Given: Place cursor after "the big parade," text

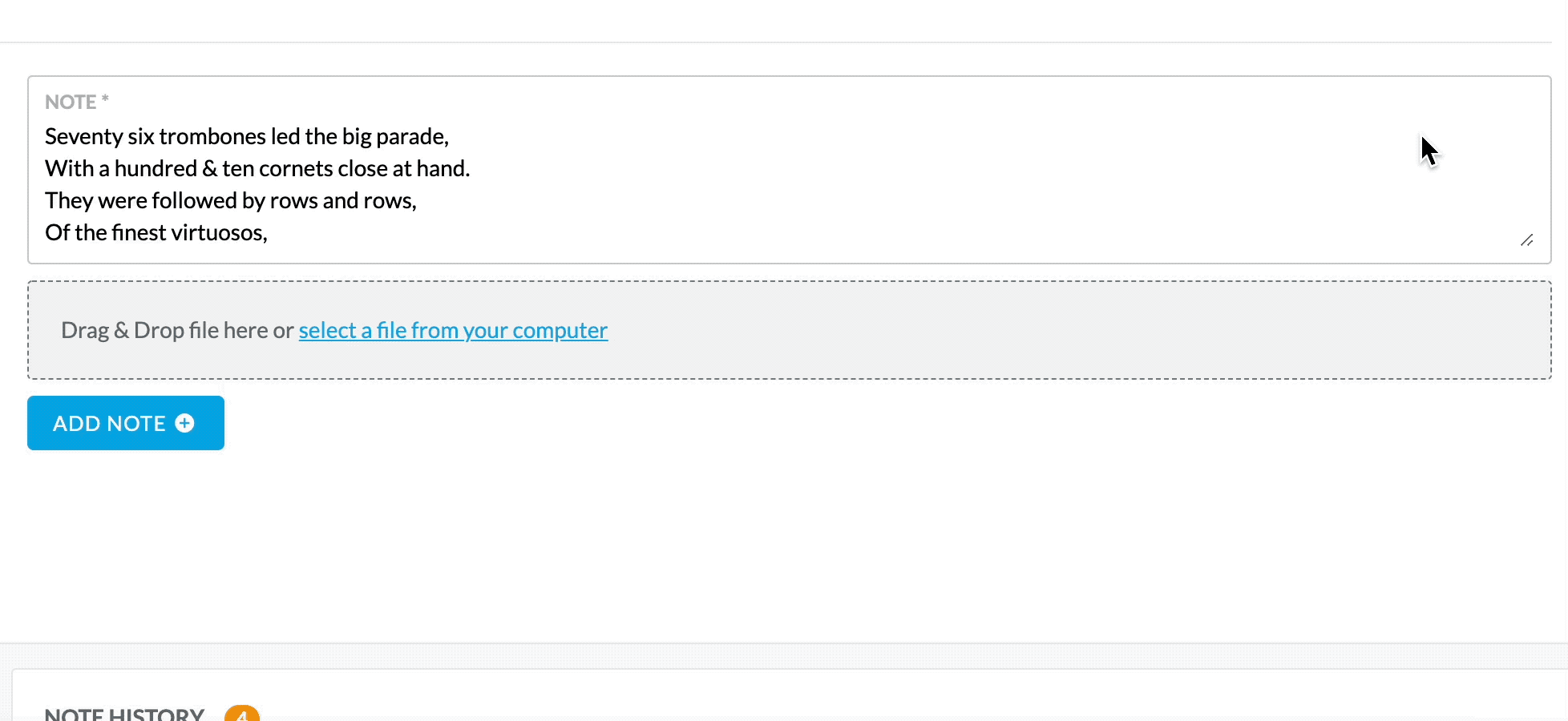Looking at the screenshot, I should click(x=450, y=137).
